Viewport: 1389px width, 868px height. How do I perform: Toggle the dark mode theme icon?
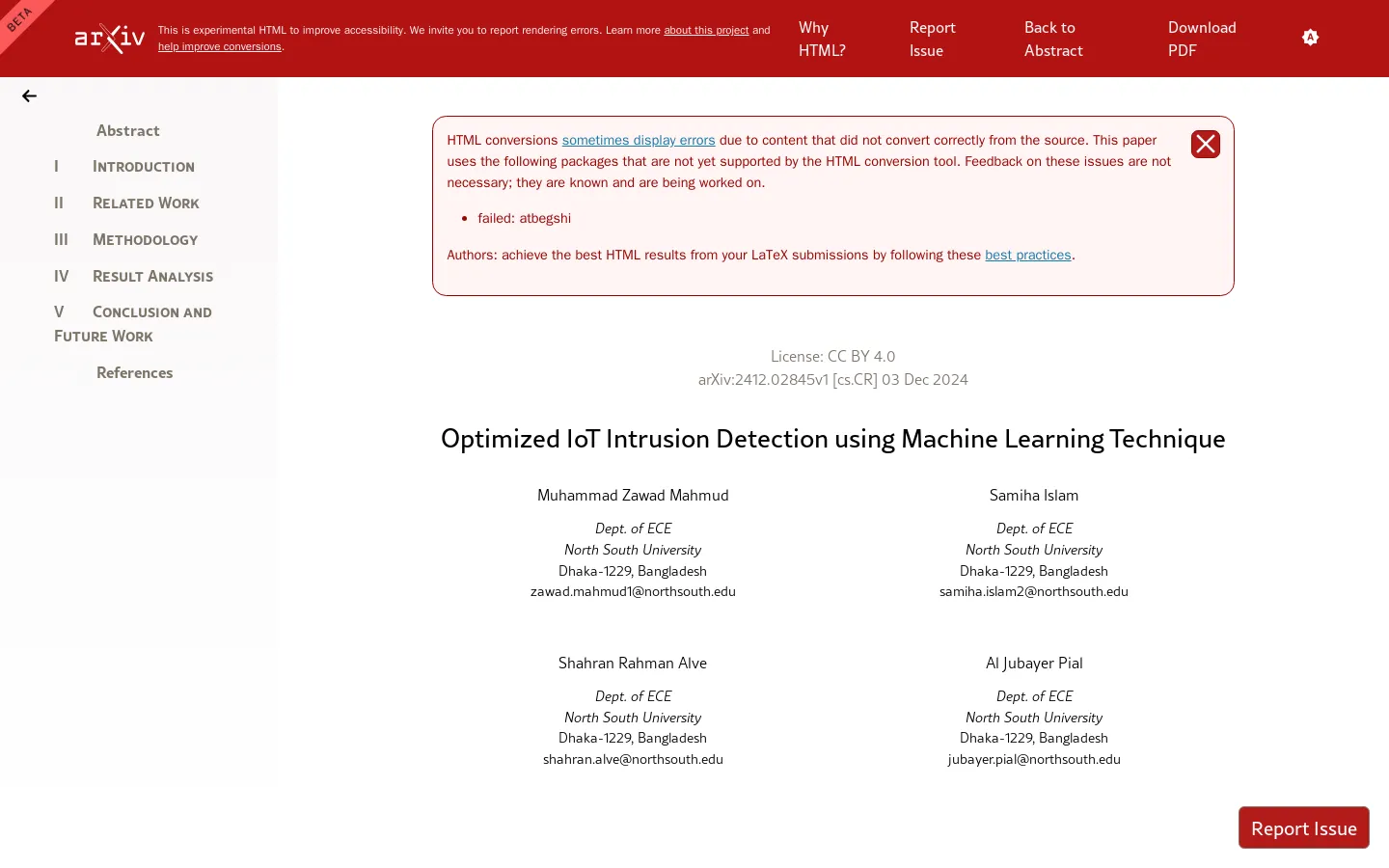[x=1310, y=38]
